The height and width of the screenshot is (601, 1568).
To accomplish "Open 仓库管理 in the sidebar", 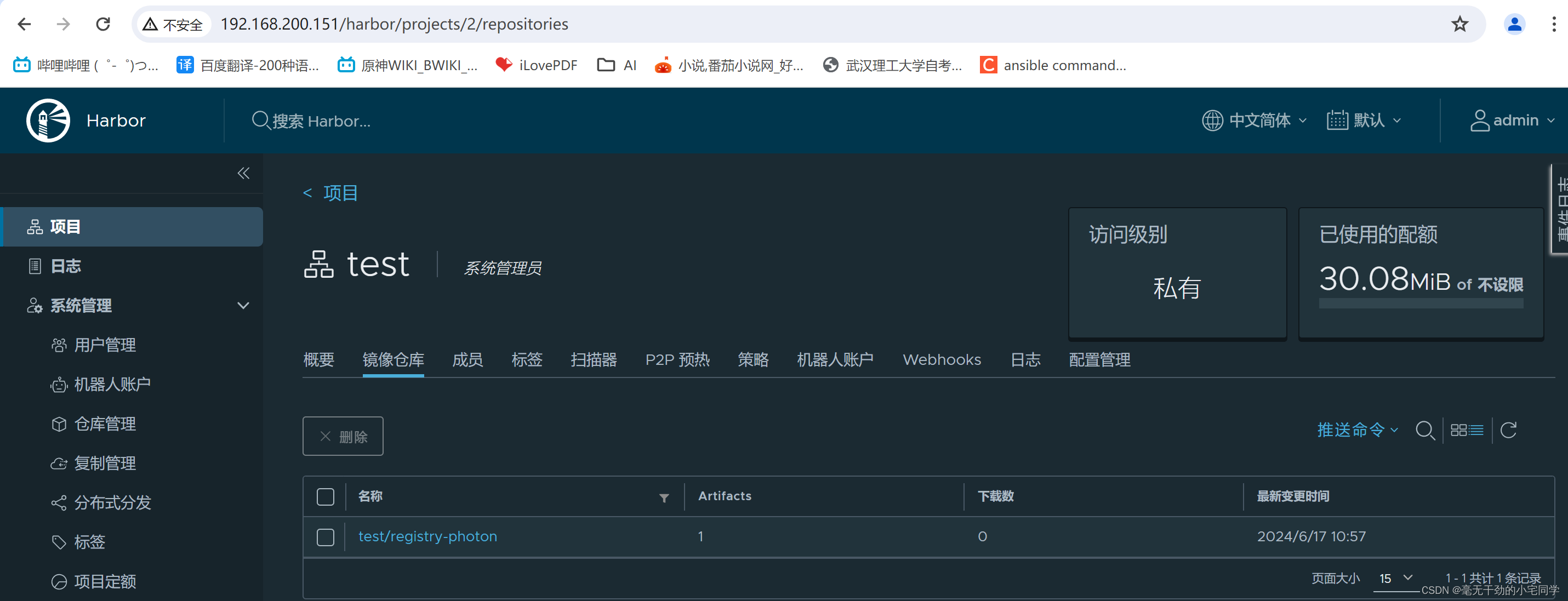I will click(105, 424).
